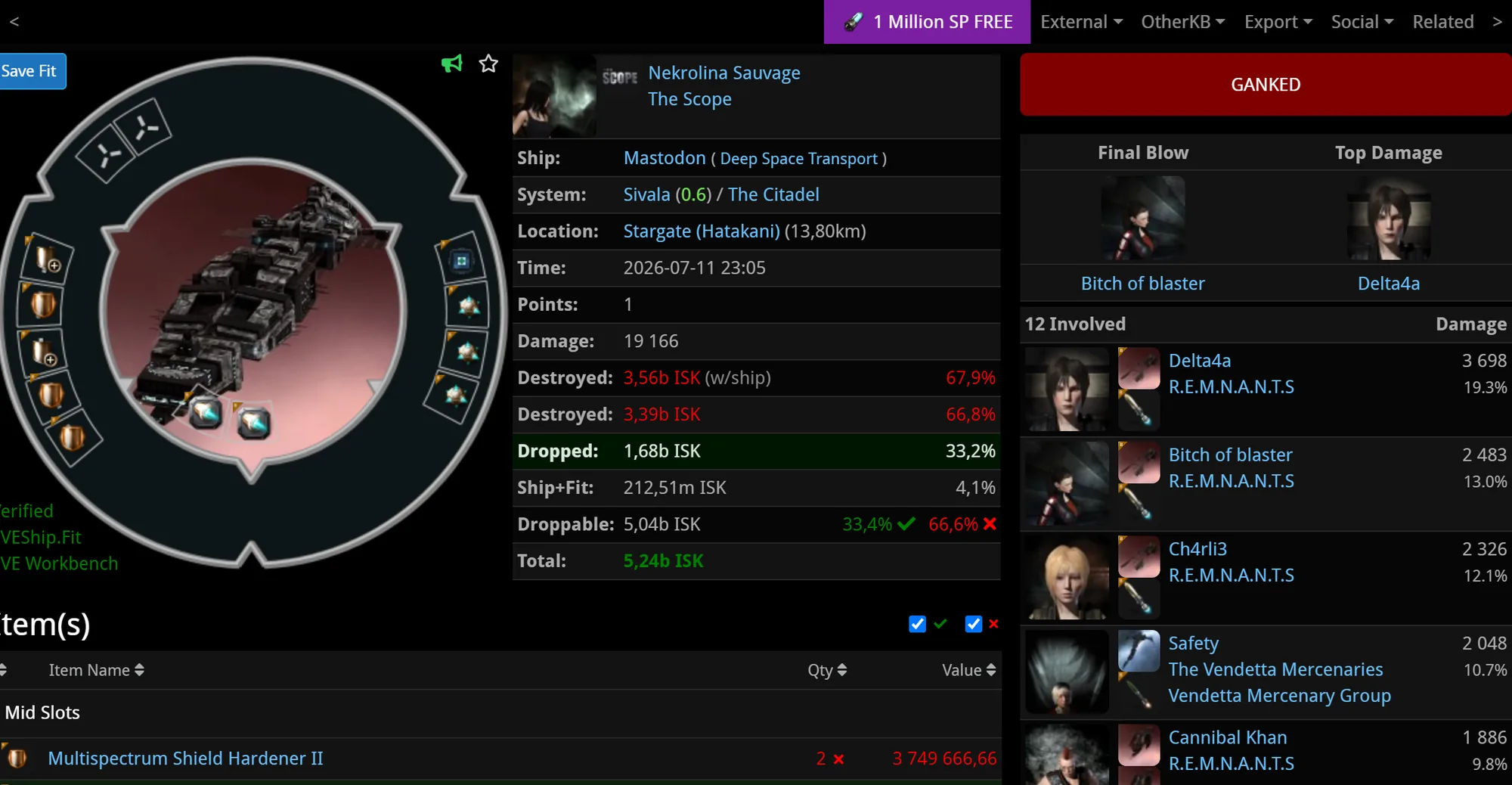Open Cannibal Khan pilot link
This screenshot has width=1512, height=785.
(x=1228, y=737)
